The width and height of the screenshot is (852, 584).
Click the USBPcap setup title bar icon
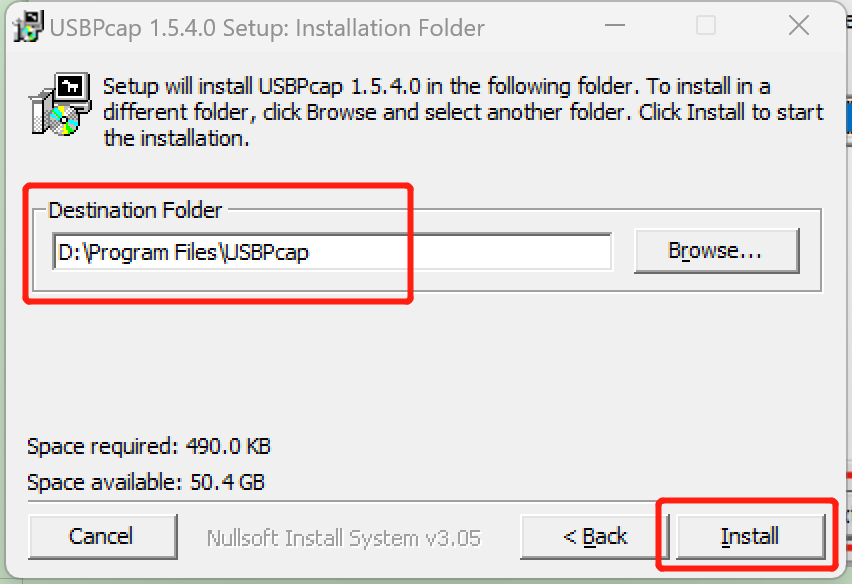[x=28, y=26]
